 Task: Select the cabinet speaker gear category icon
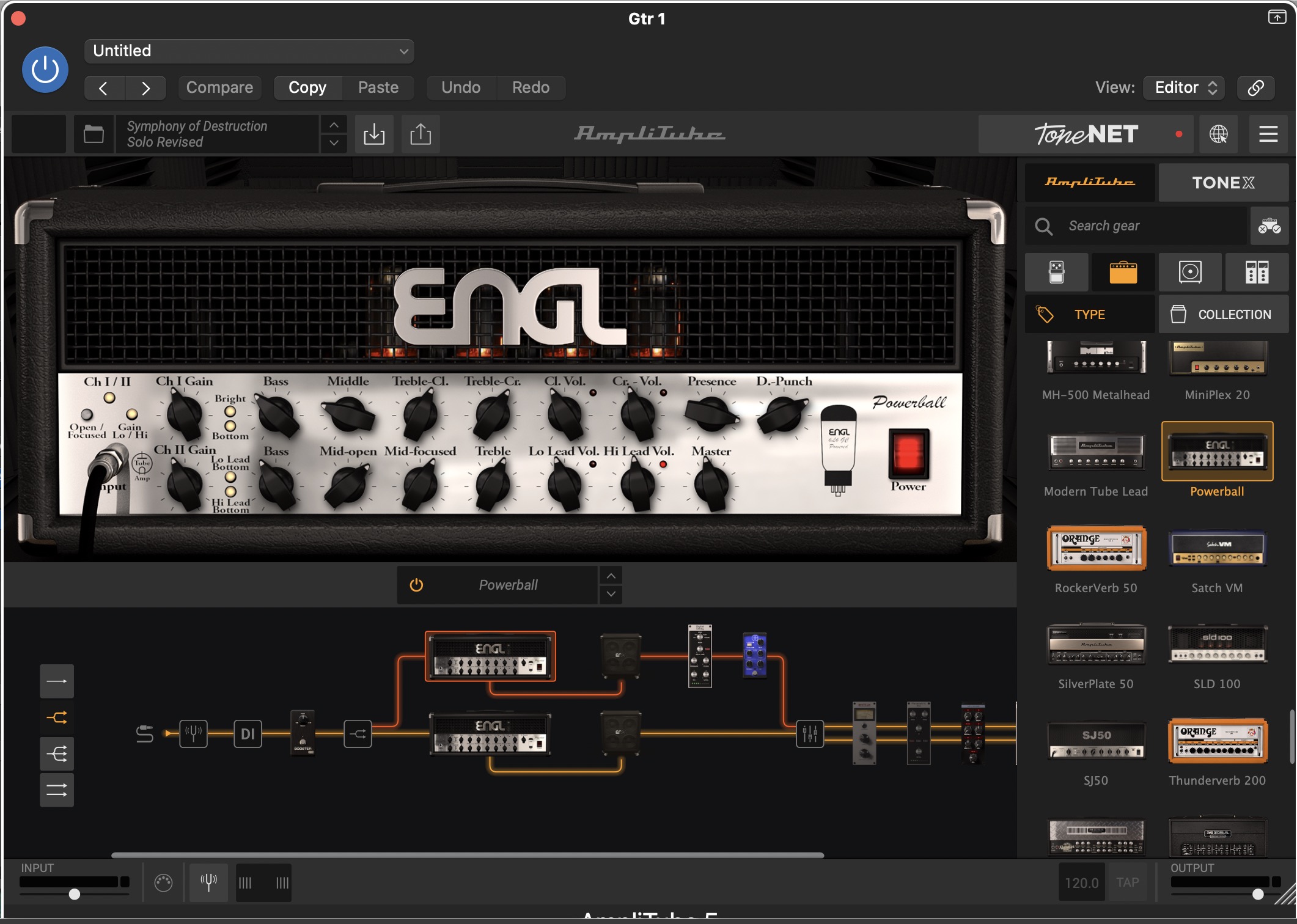pos(1189,272)
